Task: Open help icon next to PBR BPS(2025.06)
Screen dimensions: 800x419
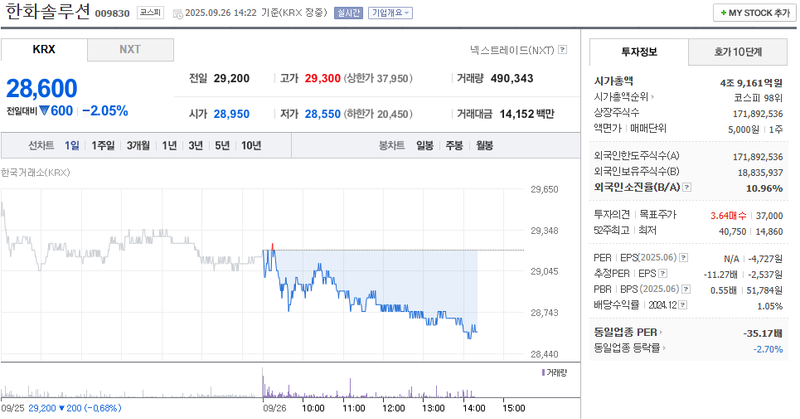Action: pyautogui.click(x=686, y=289)
